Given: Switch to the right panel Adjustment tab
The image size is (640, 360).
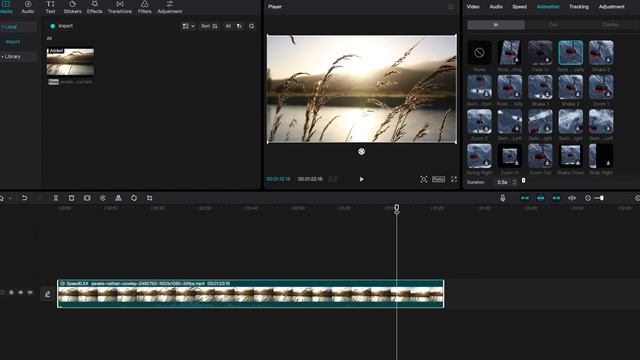Looking at the screenshot, I should pyautogui.click(x=611, y=7).
